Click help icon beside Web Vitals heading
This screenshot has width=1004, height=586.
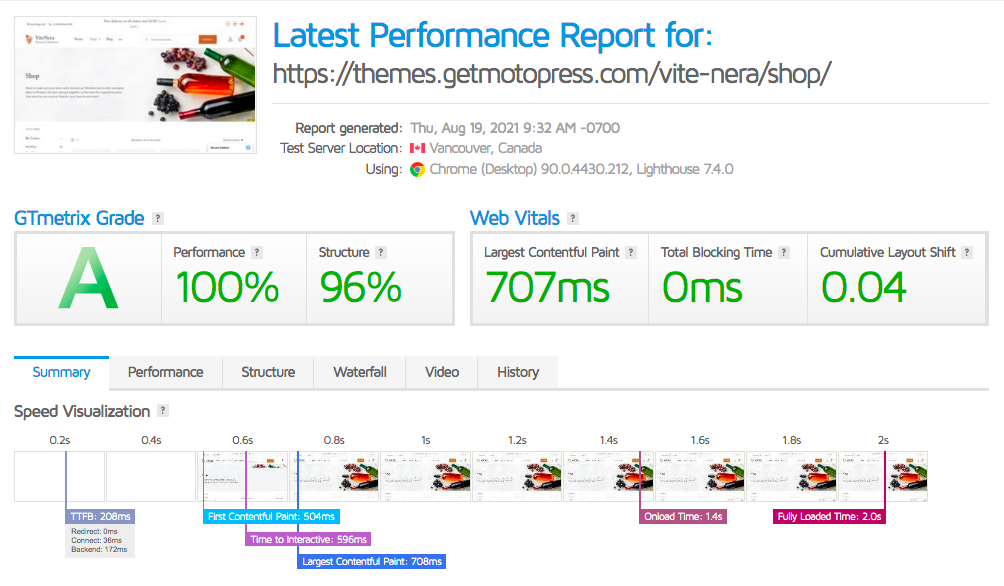pyautogui.click(x=572, y=219)
